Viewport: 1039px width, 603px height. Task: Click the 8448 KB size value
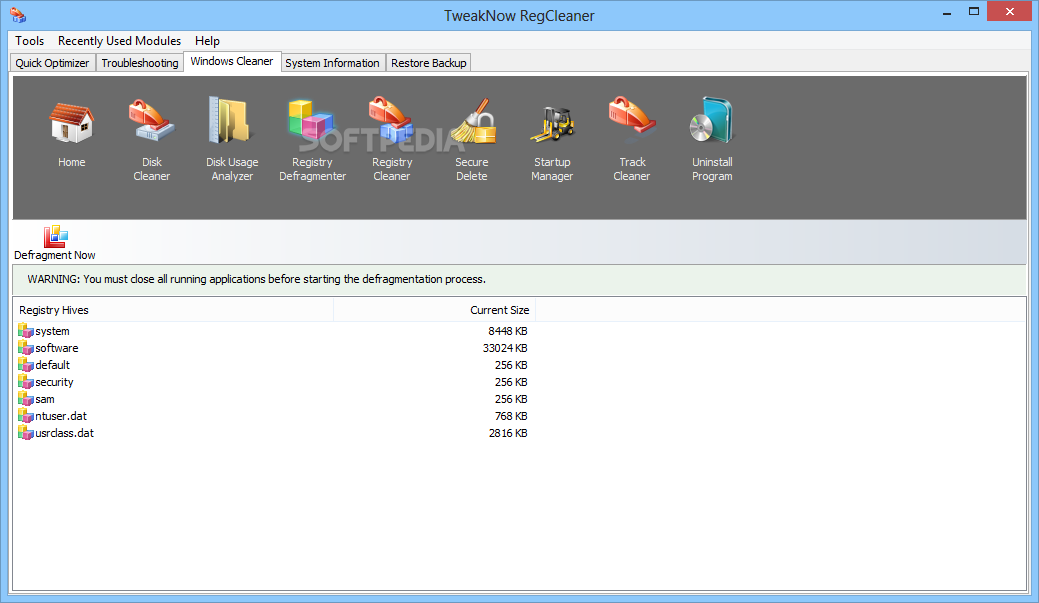click(x=508, y=331)
